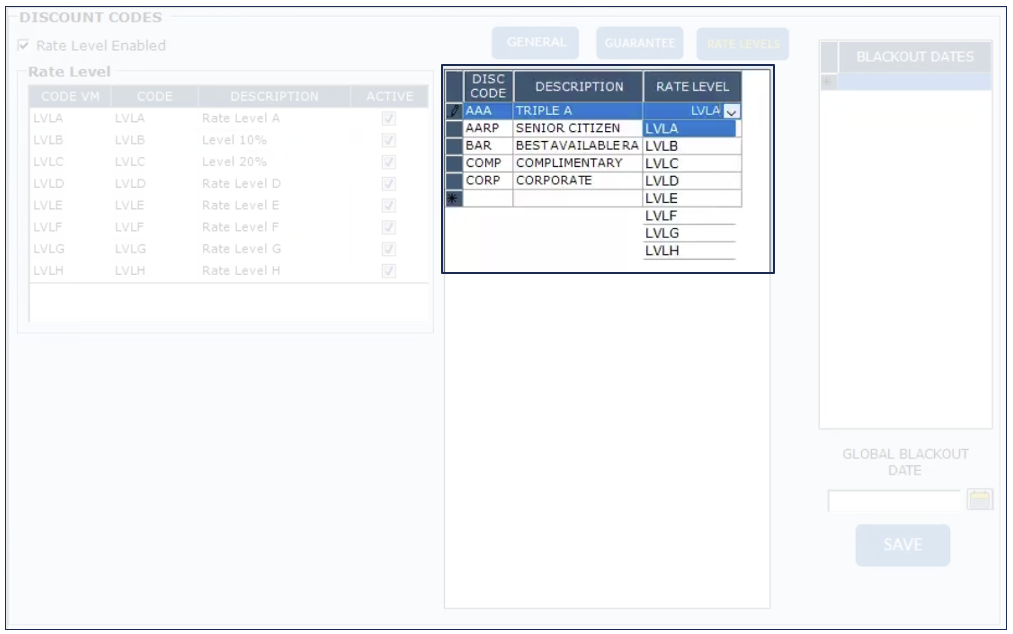Screen dimensions: 1013x634
Task: Select the row header beside BAR
Action: click(x=454, y=146)
